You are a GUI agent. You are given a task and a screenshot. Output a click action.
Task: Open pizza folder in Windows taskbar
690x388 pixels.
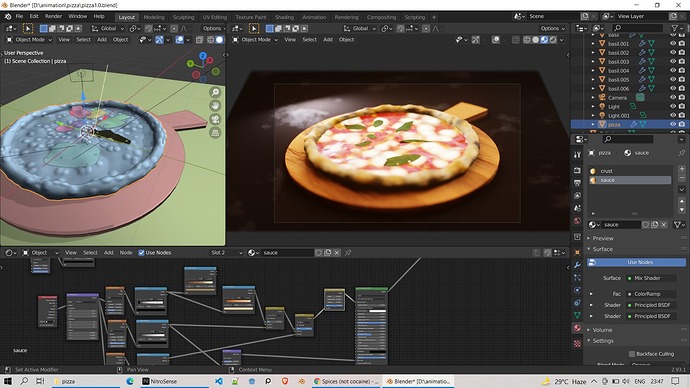(x=87, y=381)
